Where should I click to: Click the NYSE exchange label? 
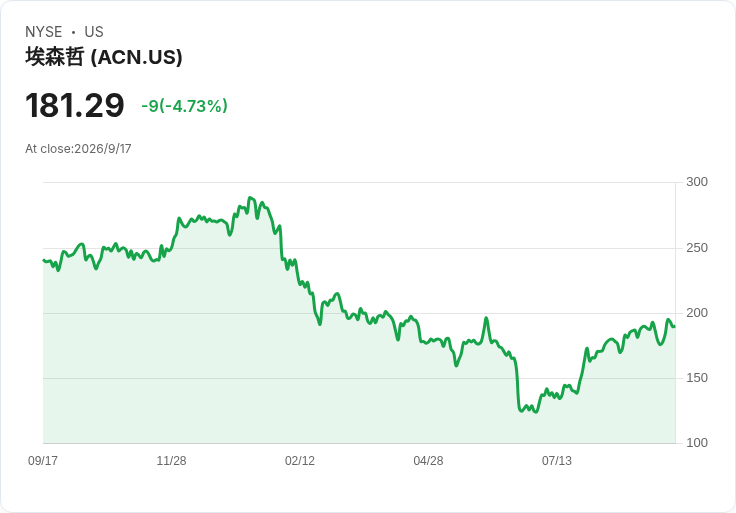(x=44, y=32)
